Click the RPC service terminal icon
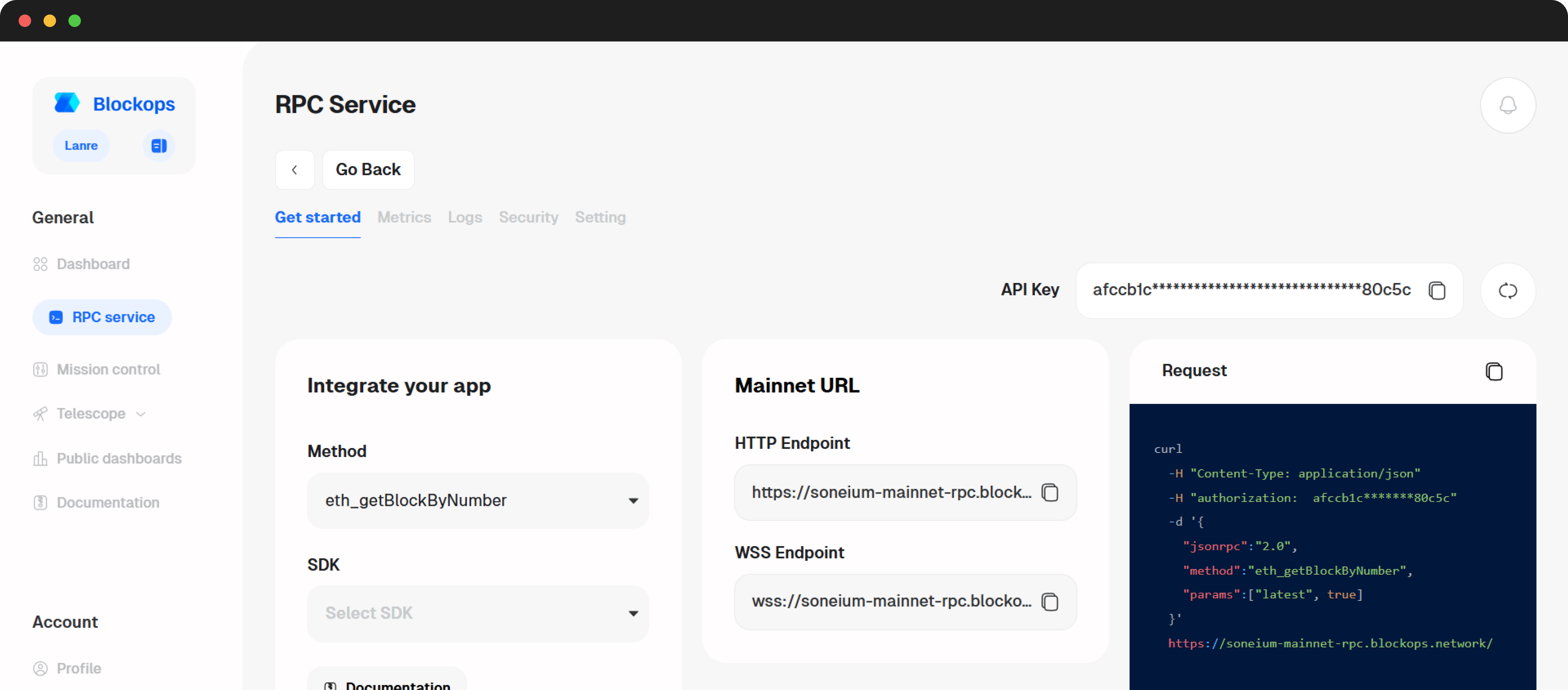This screenshot has width=1568, height=690. point(56,317)
